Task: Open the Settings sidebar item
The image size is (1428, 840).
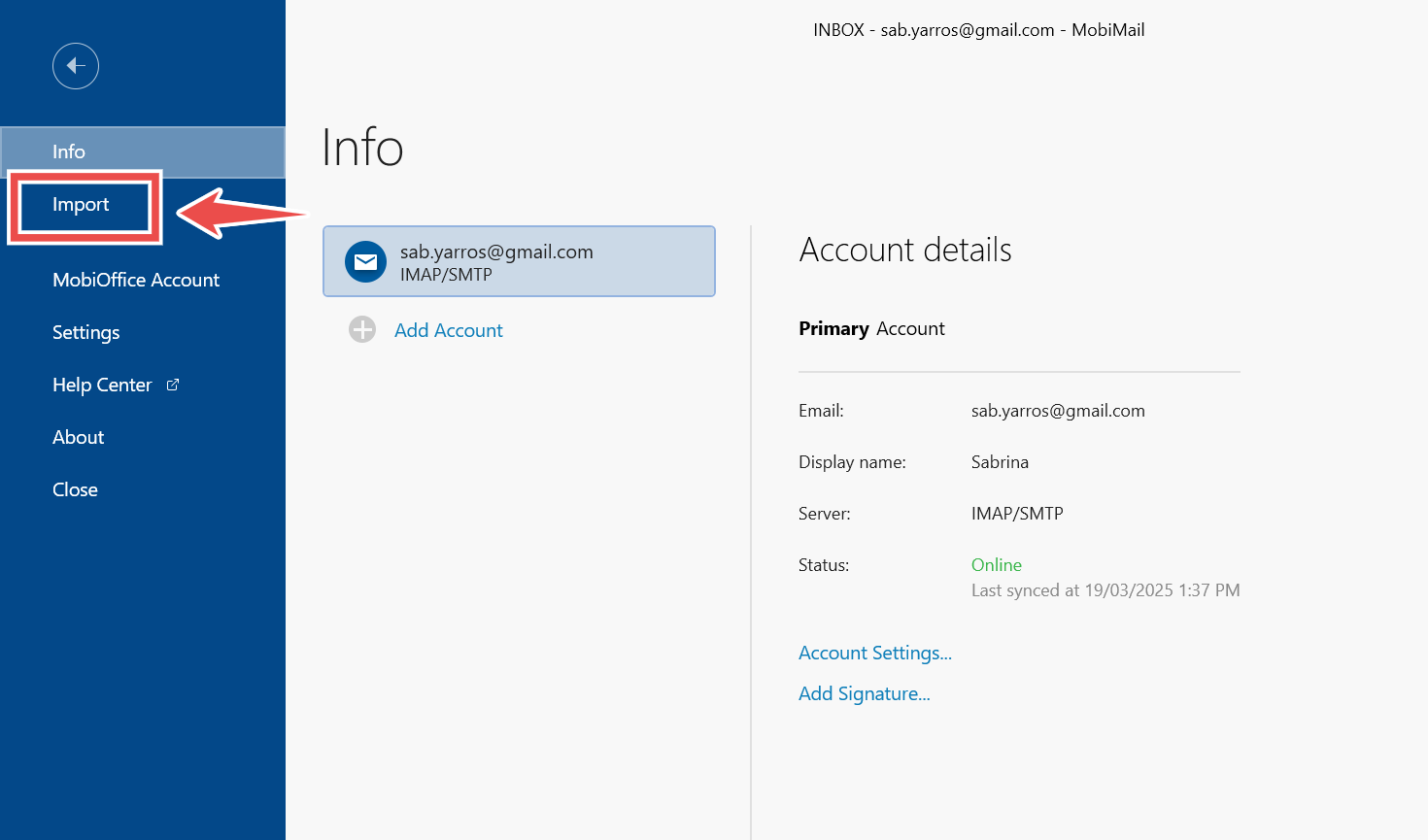Action: point(86,332)
